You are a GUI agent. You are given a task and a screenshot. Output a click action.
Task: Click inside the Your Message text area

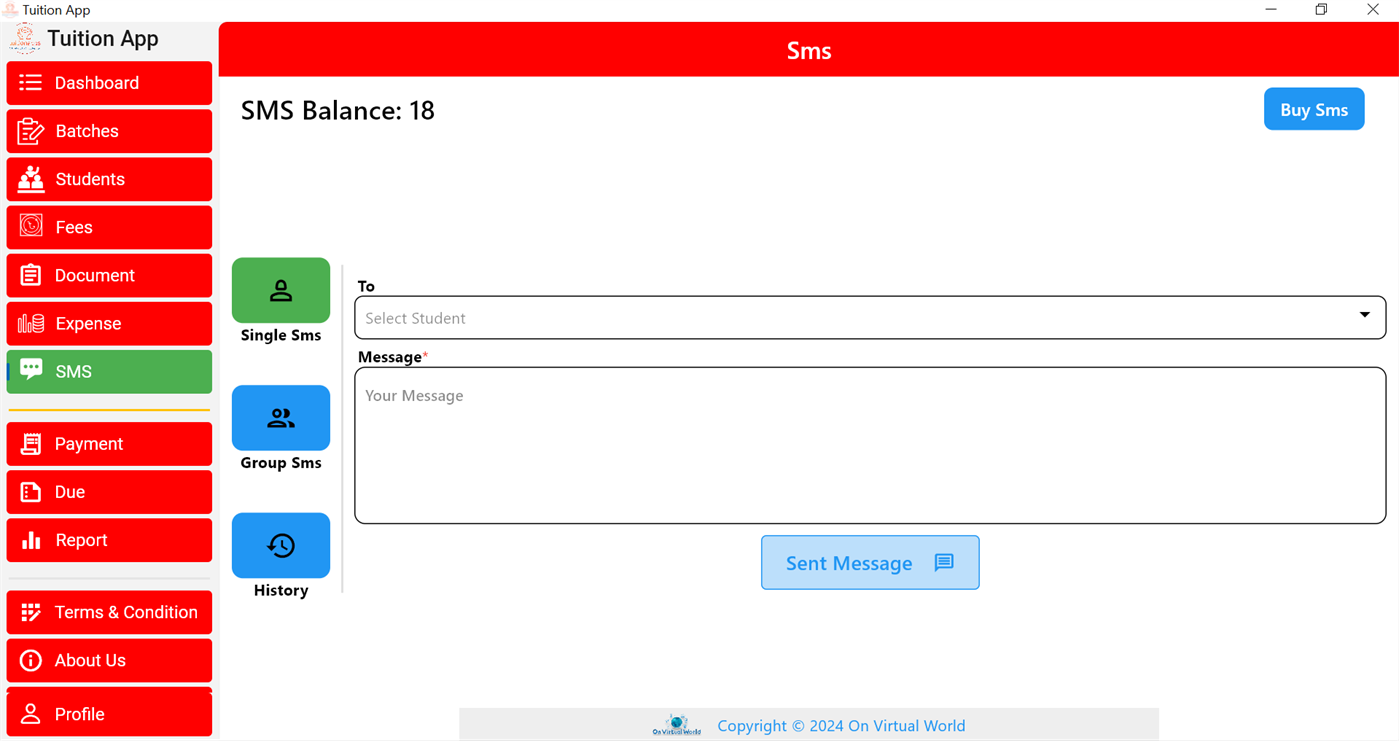coord(870,445)
